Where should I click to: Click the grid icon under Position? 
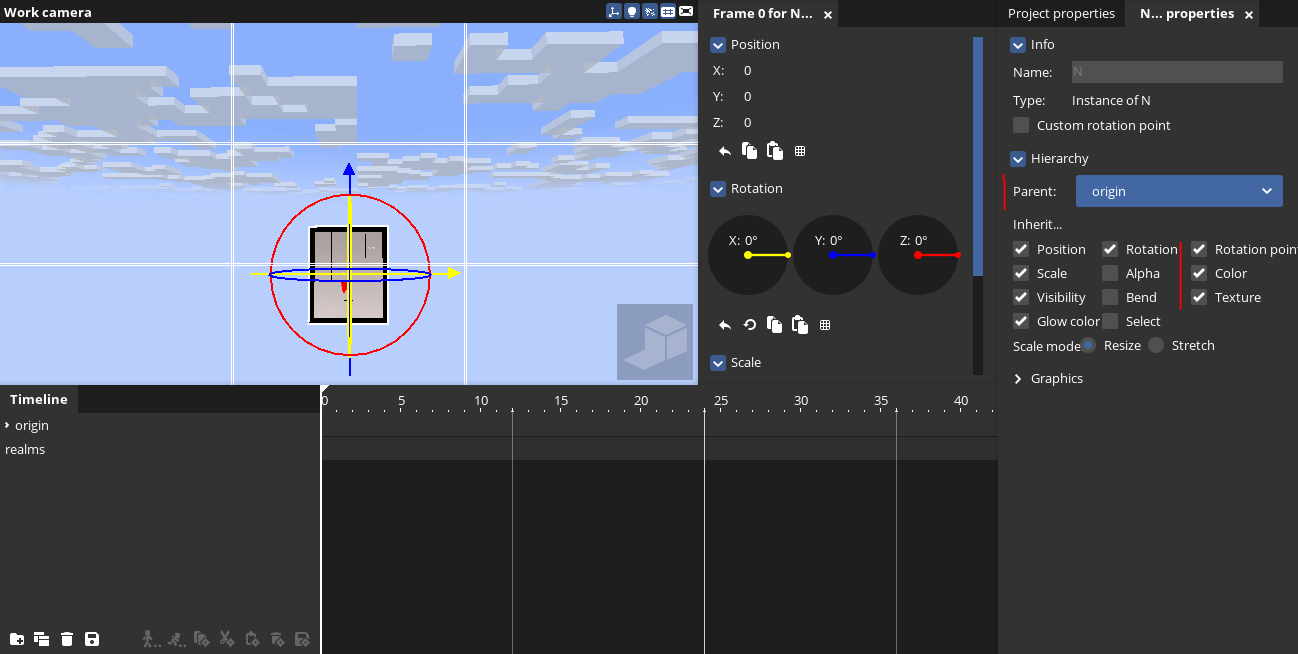tap(800, 151)
